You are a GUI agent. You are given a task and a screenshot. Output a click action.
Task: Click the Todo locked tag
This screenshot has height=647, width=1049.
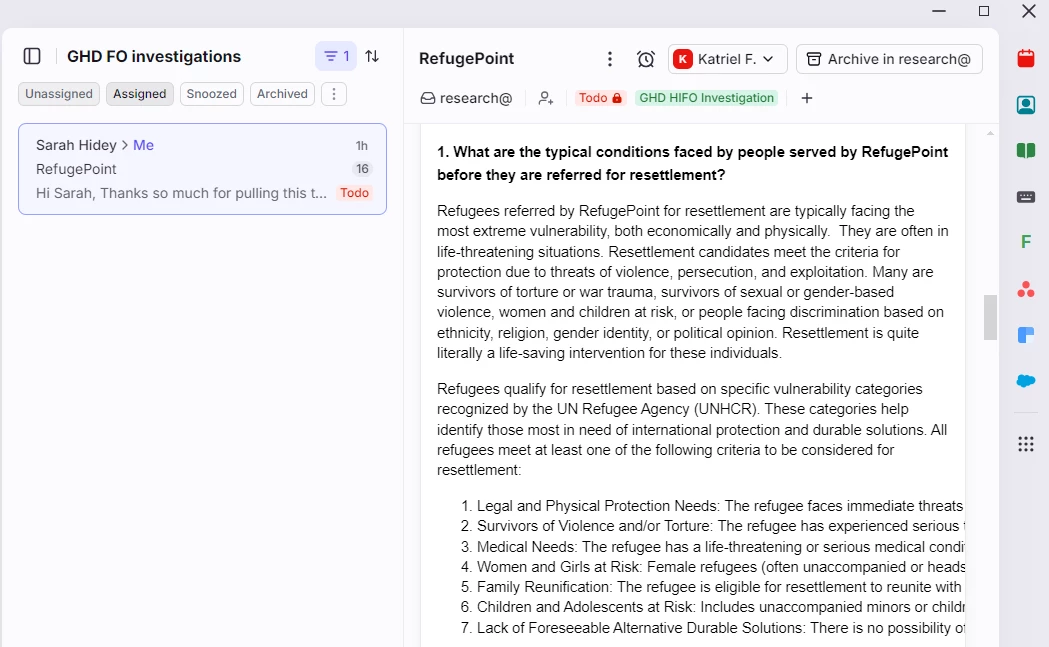(600, 98)
